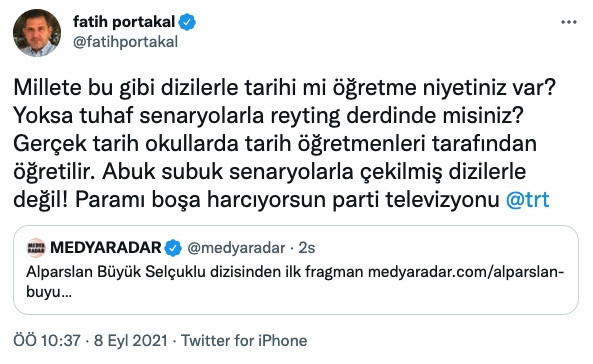
Task: Click the @medyaradar handle in the quoted tweet
Action: click(236, 248)
